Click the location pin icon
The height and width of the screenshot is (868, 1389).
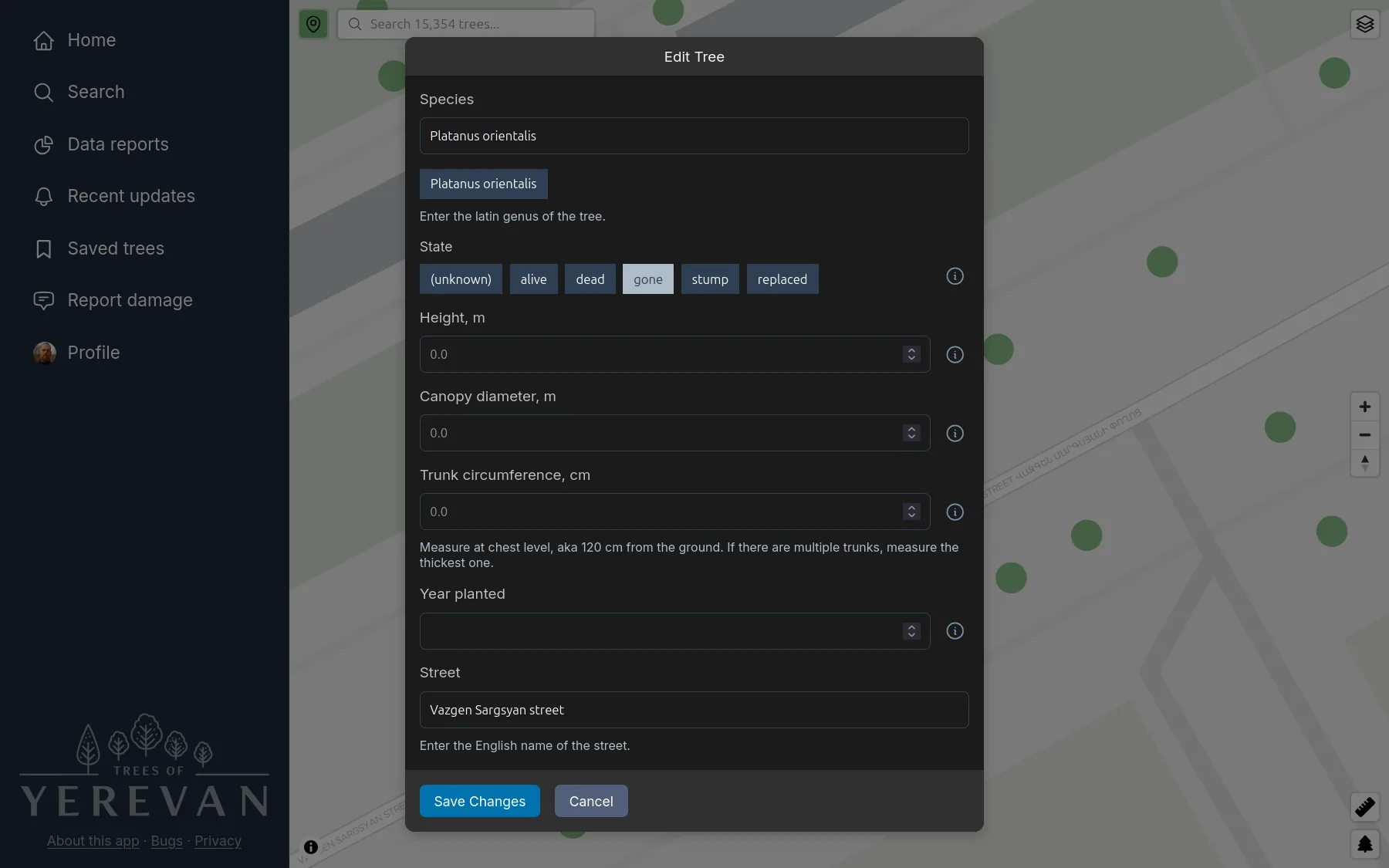pyautogui.click(x=313, y=24)
